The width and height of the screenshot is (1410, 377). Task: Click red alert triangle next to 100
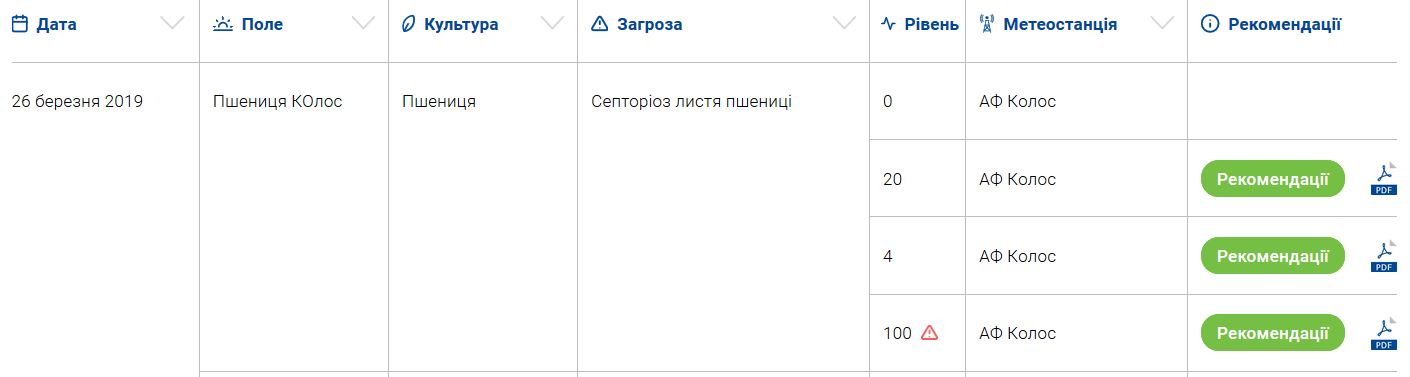tap(929, 333)
